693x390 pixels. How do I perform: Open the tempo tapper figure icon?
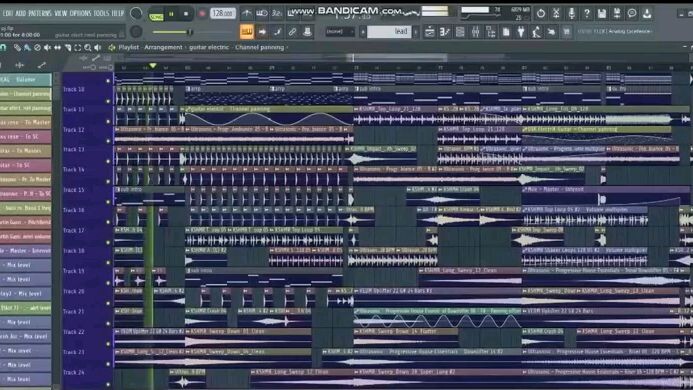[536, 32]
